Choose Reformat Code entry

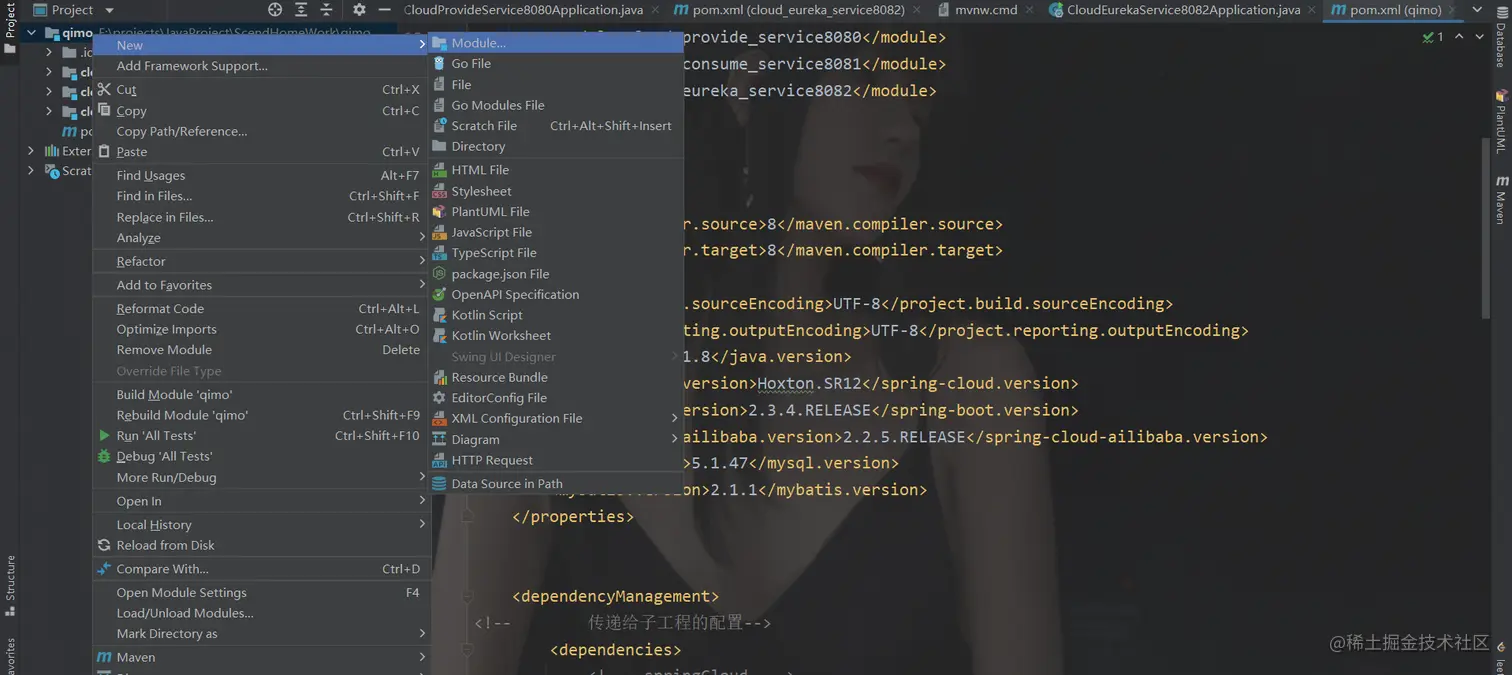[262, 309]
